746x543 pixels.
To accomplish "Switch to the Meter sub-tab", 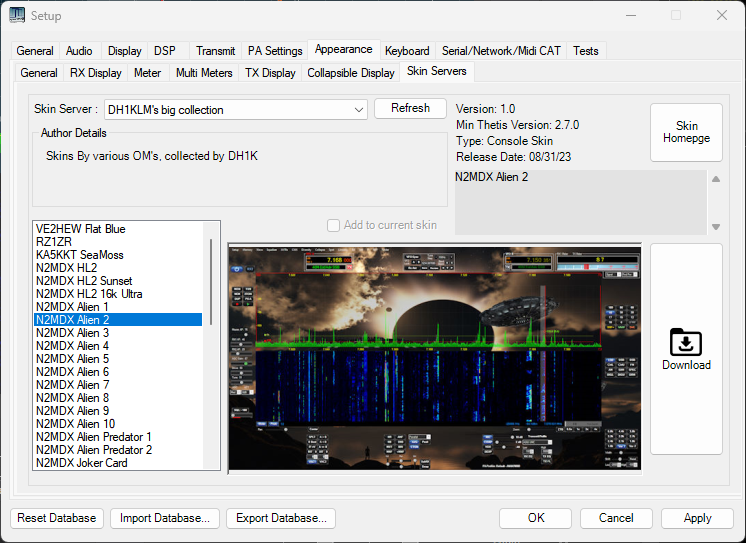I will pyautogui.click(x=147, y=73).
